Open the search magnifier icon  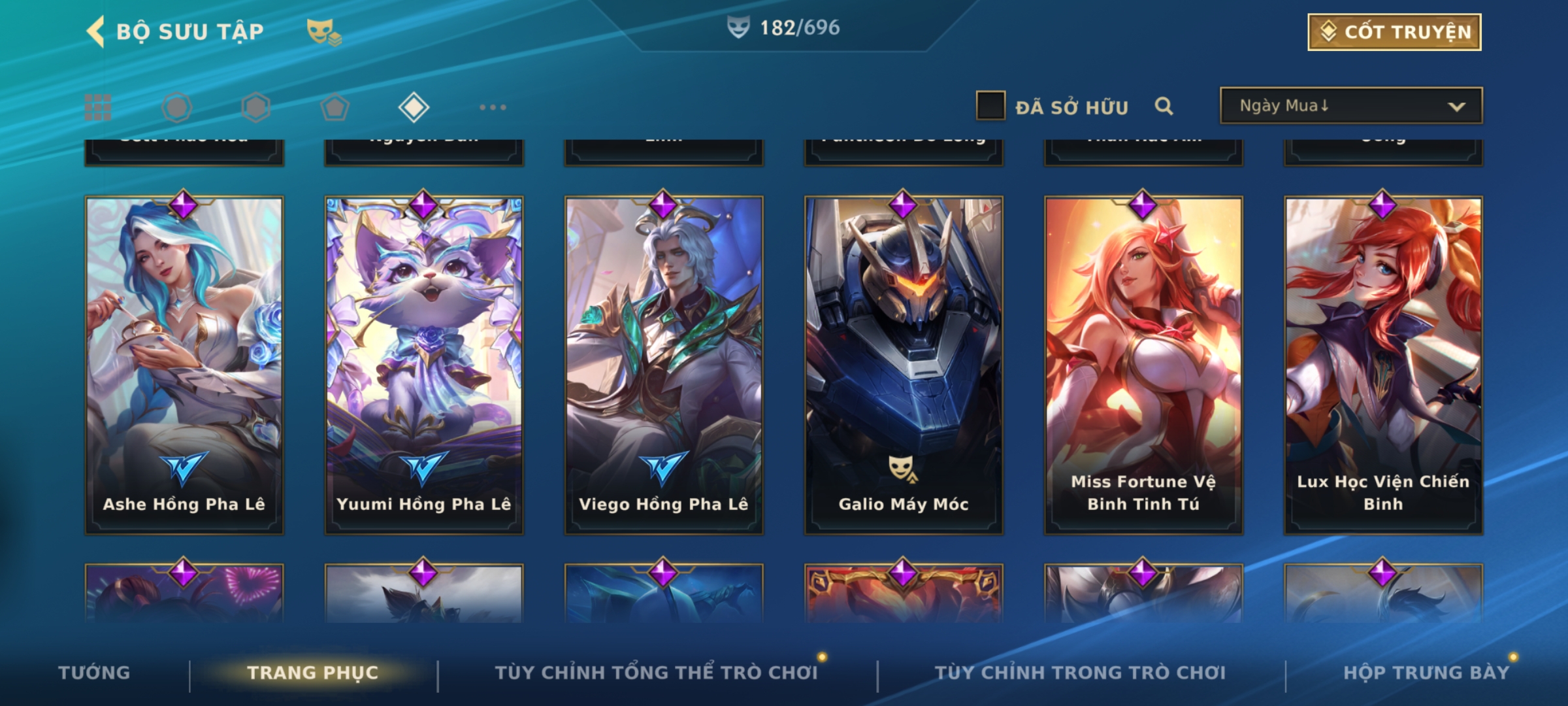point(1164,106)
